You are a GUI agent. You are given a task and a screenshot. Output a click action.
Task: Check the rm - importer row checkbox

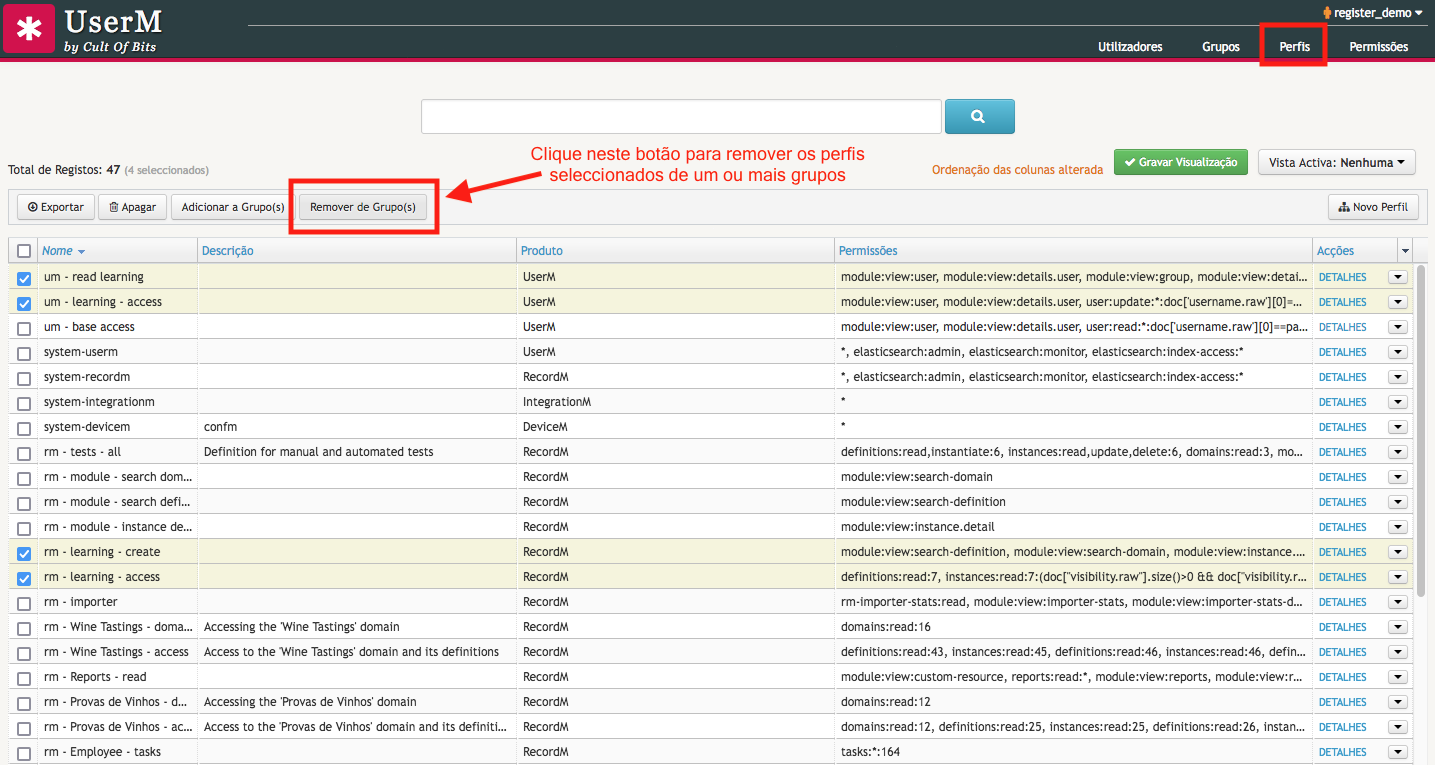[x=24, y=603]
